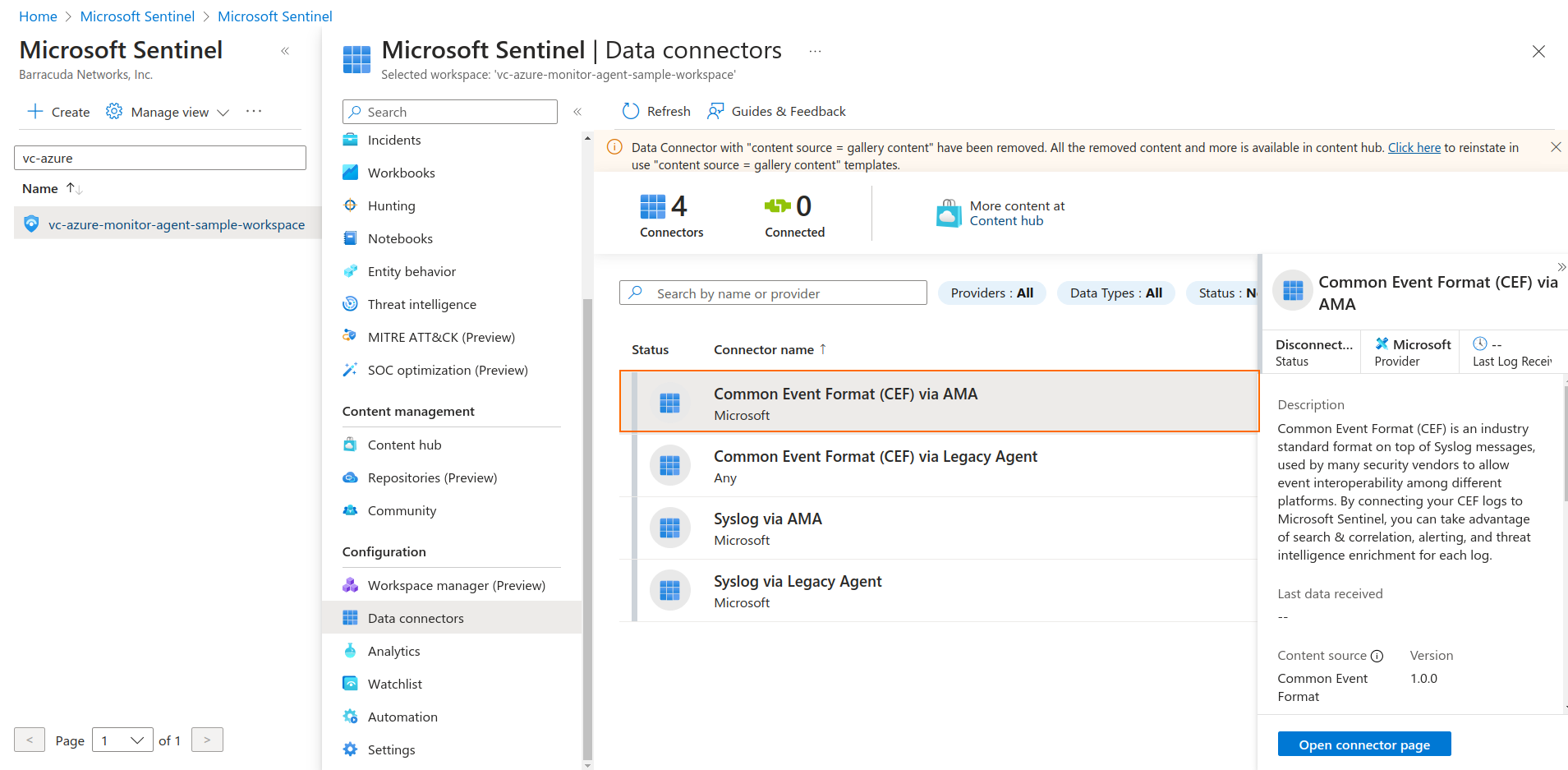Collapse the navigation menu with double chevron

tap(577, 112)
